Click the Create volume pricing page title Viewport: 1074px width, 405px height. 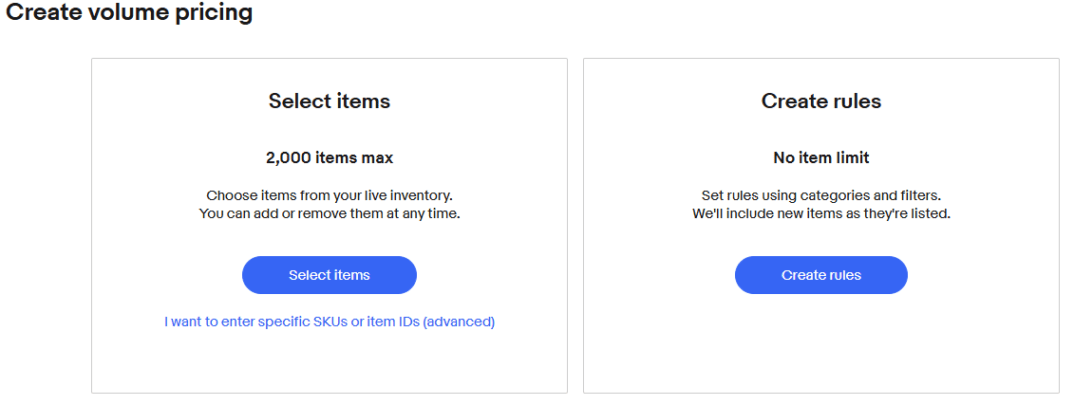129,14
